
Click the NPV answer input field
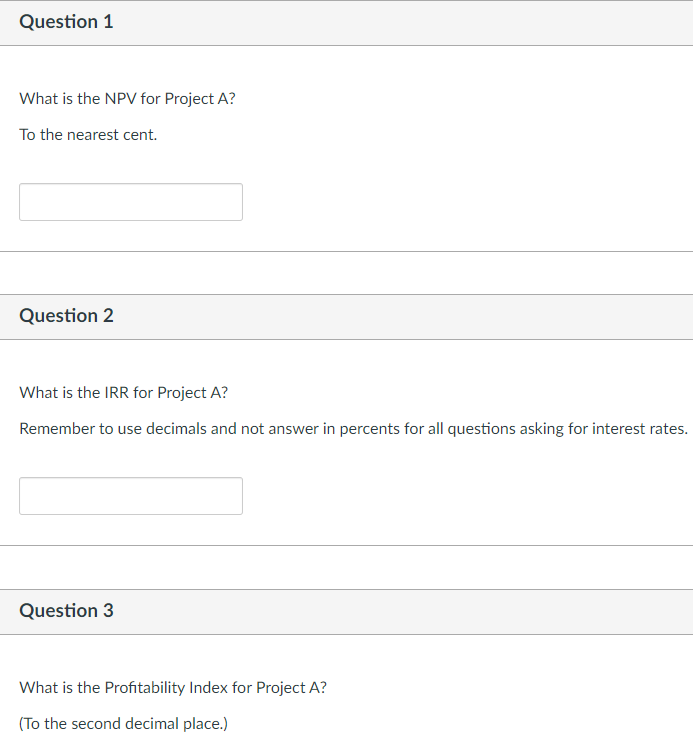point(130,202)
